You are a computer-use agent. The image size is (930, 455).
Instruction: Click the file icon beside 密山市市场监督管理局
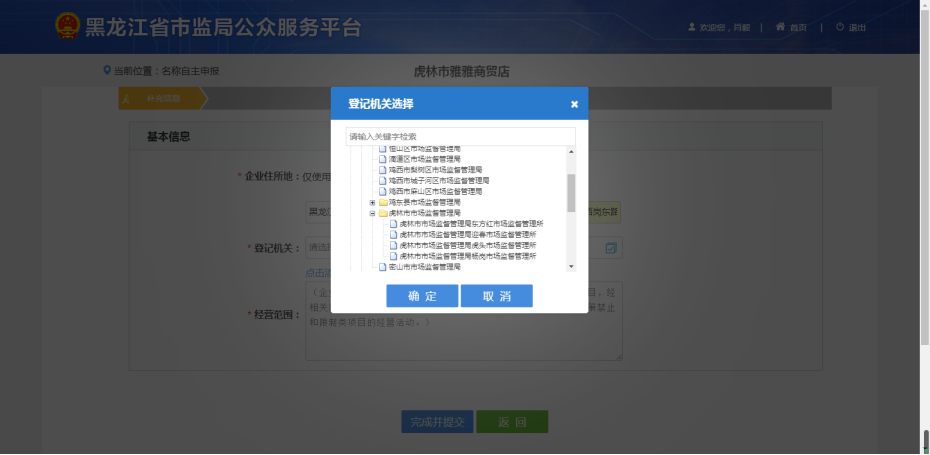point(383,267)
